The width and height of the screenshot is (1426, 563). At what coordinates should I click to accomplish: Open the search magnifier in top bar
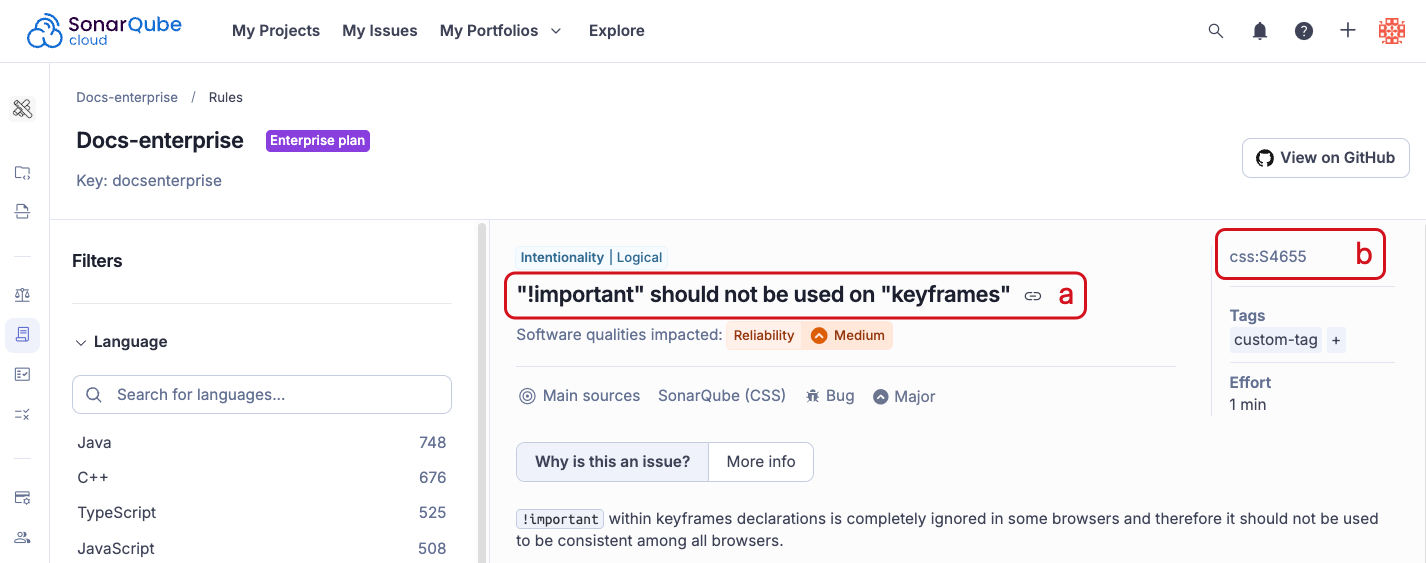(1216, 31)
